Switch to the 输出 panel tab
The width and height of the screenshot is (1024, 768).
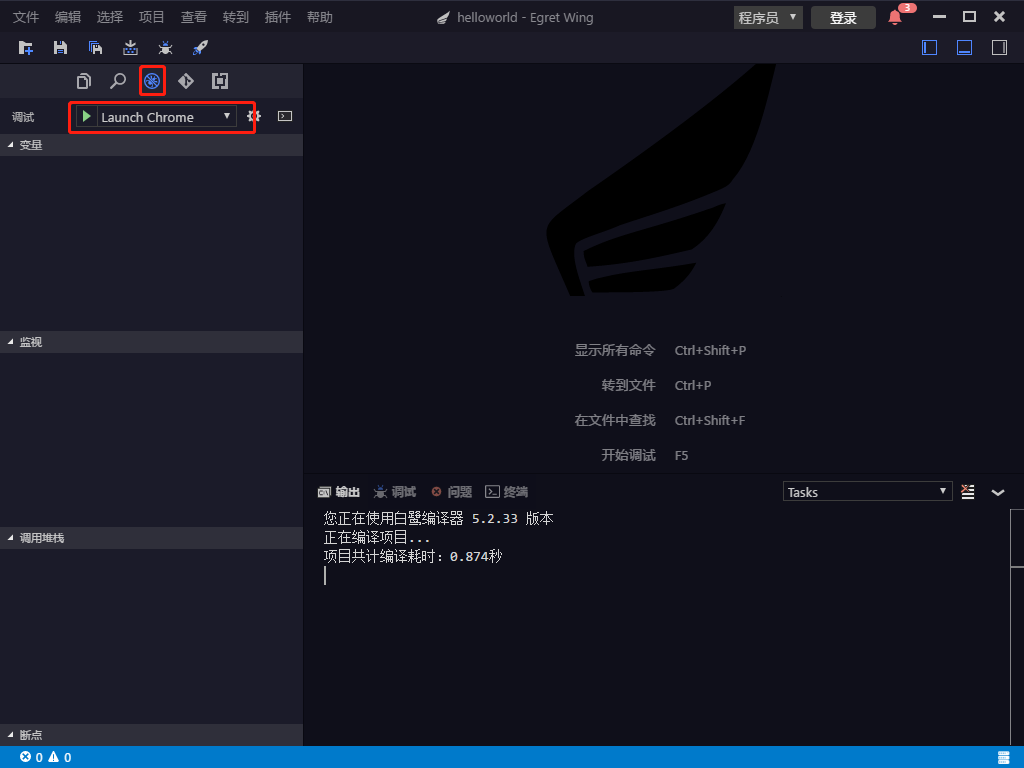[x=339, y=492]
